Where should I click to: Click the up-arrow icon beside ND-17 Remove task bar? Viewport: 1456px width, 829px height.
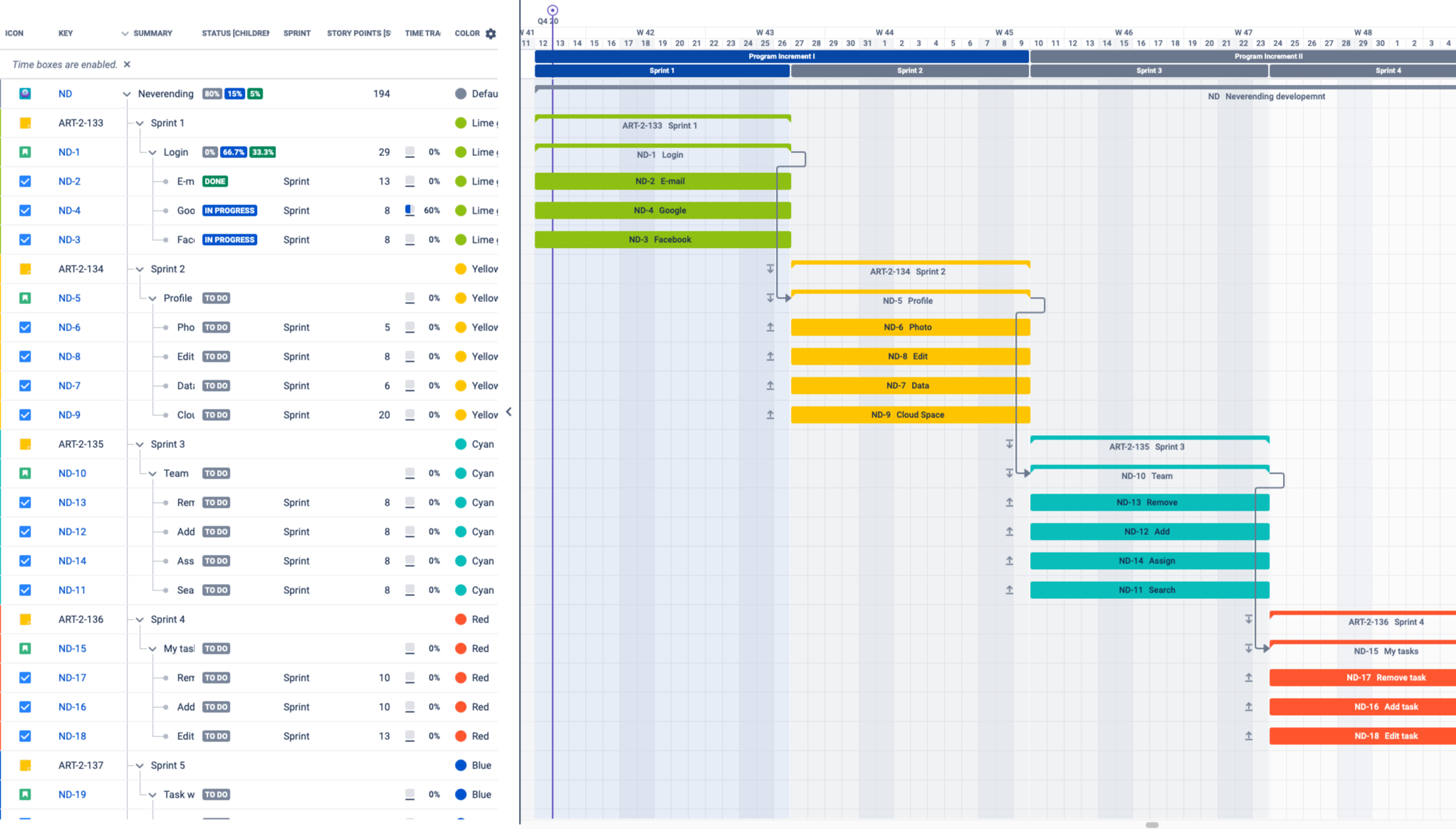[1248, 677]
